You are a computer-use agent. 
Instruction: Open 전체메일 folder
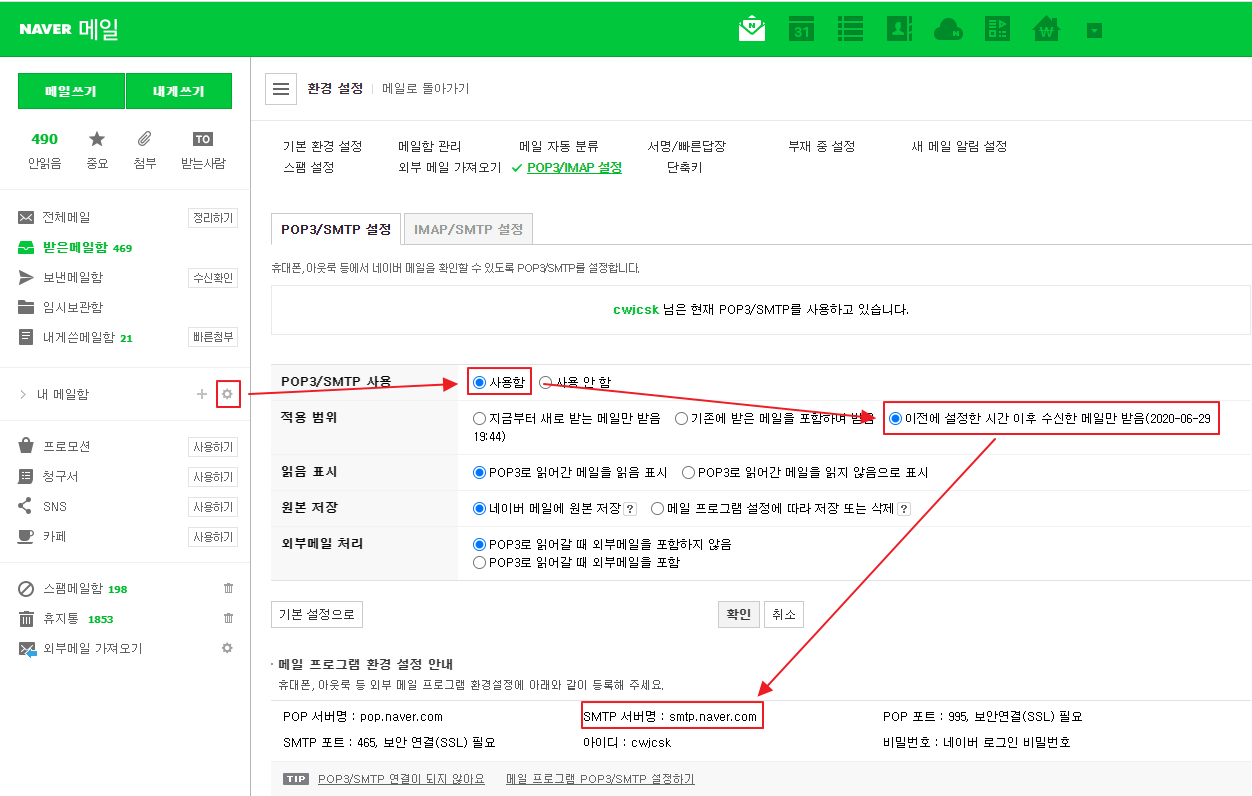point(66,217)
